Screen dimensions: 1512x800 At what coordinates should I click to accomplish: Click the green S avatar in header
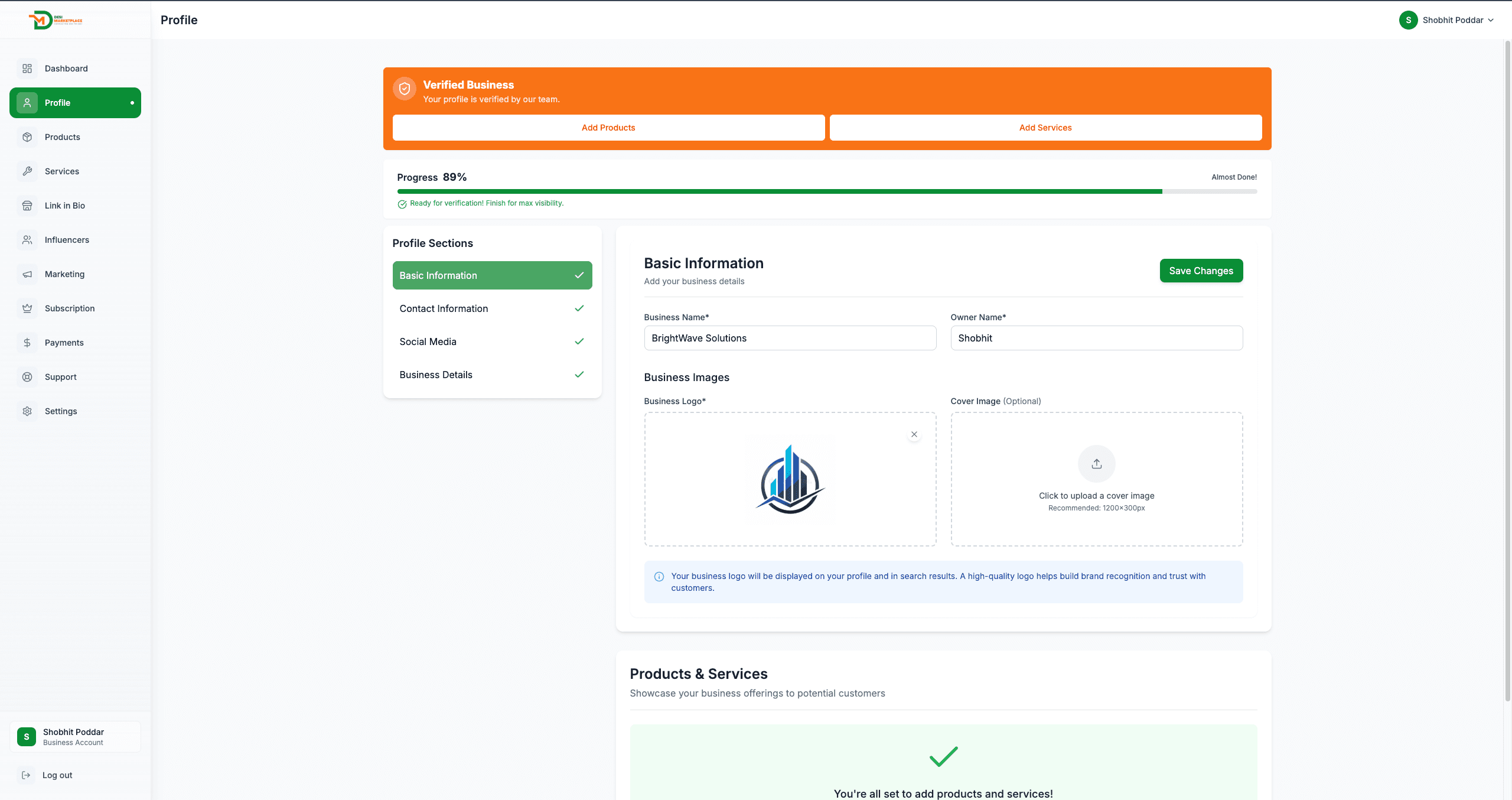click(1409, 20)
